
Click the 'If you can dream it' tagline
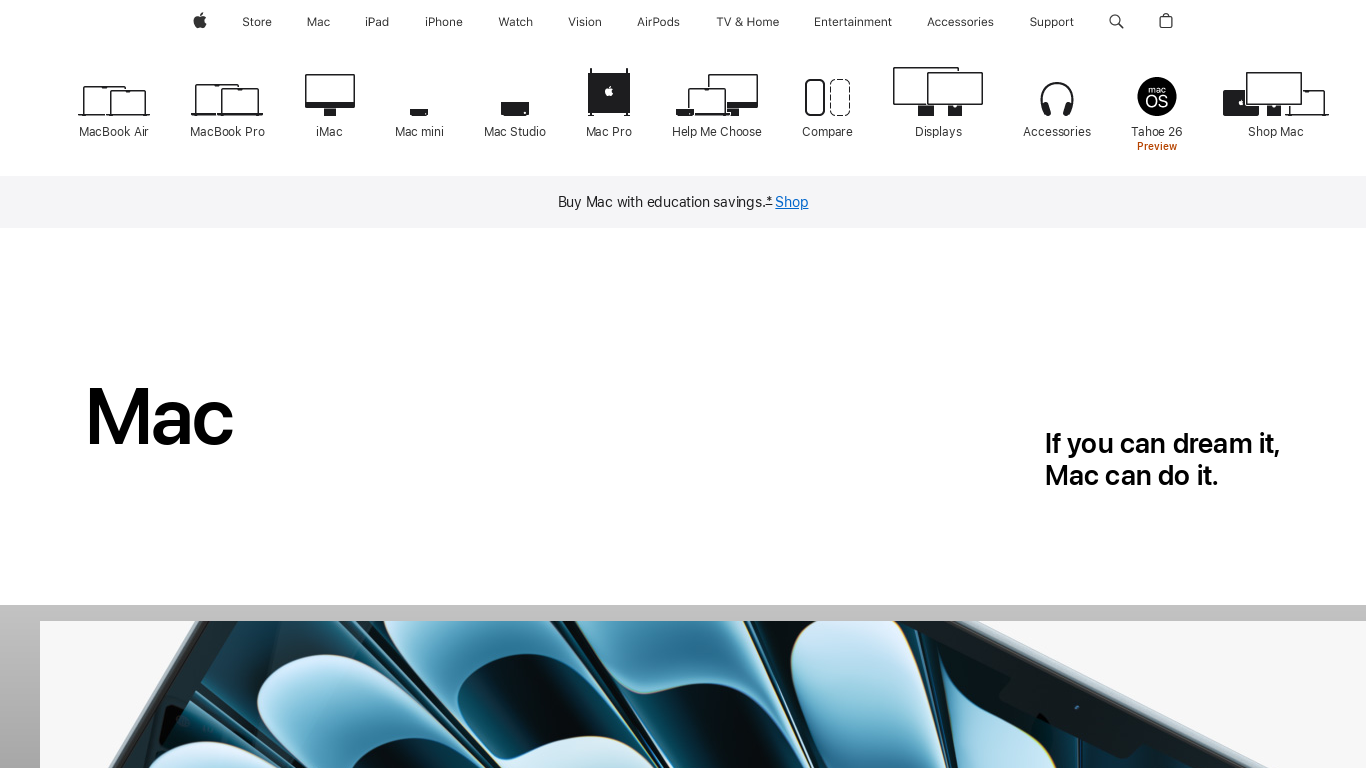tap(1162, 459)
